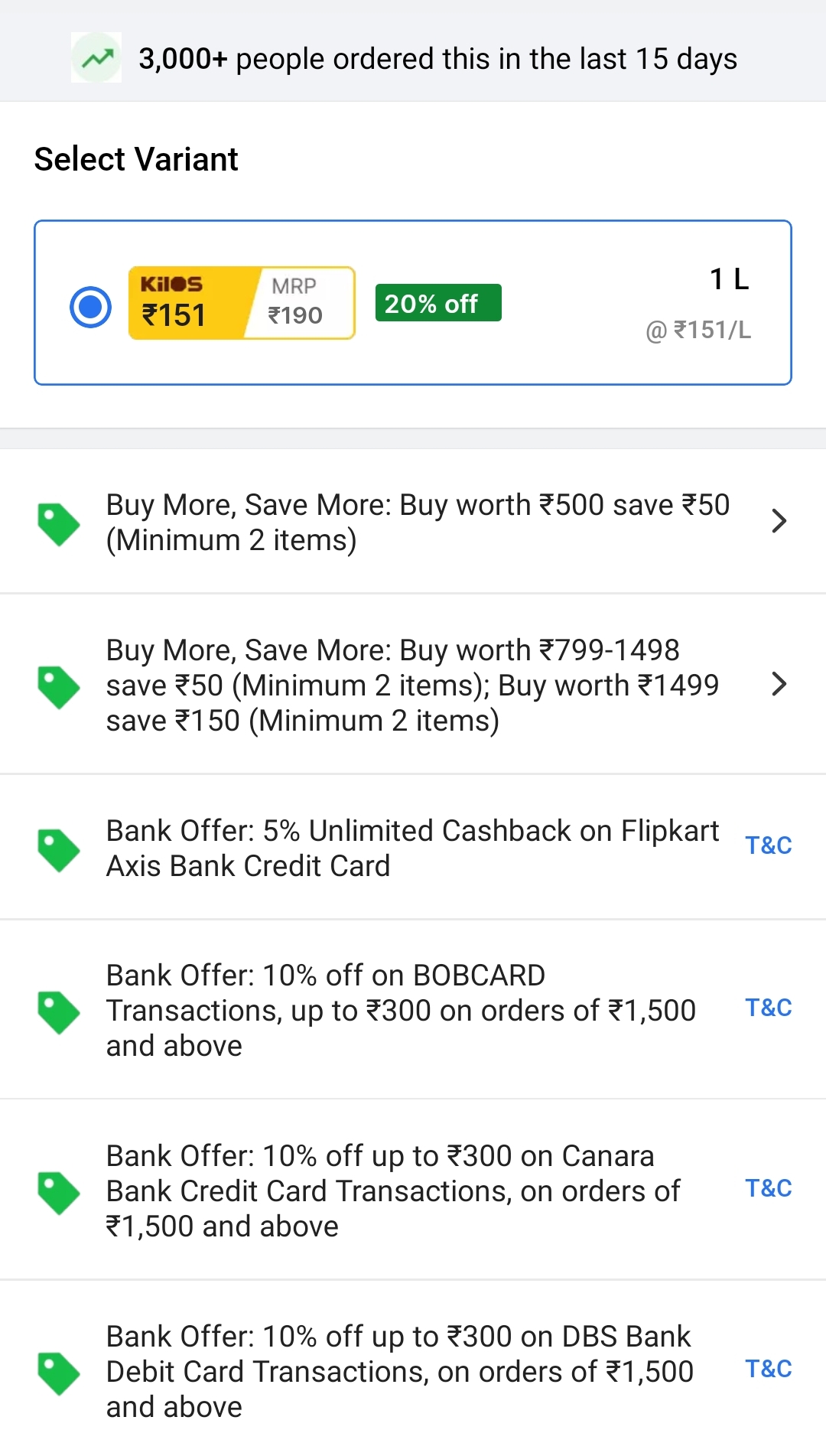This screenshot has height=1456, width=826.
Task: Select the 1 L variant radio button
Action: click(x=90, y=307)
